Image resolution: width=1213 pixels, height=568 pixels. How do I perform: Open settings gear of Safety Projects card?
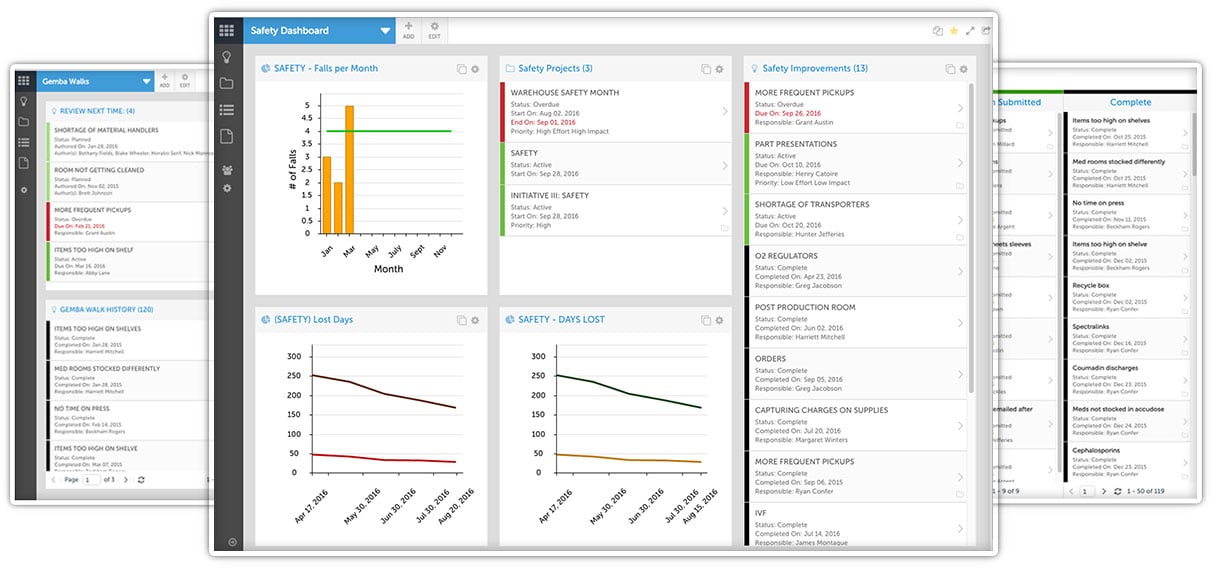tap(720, 69)
